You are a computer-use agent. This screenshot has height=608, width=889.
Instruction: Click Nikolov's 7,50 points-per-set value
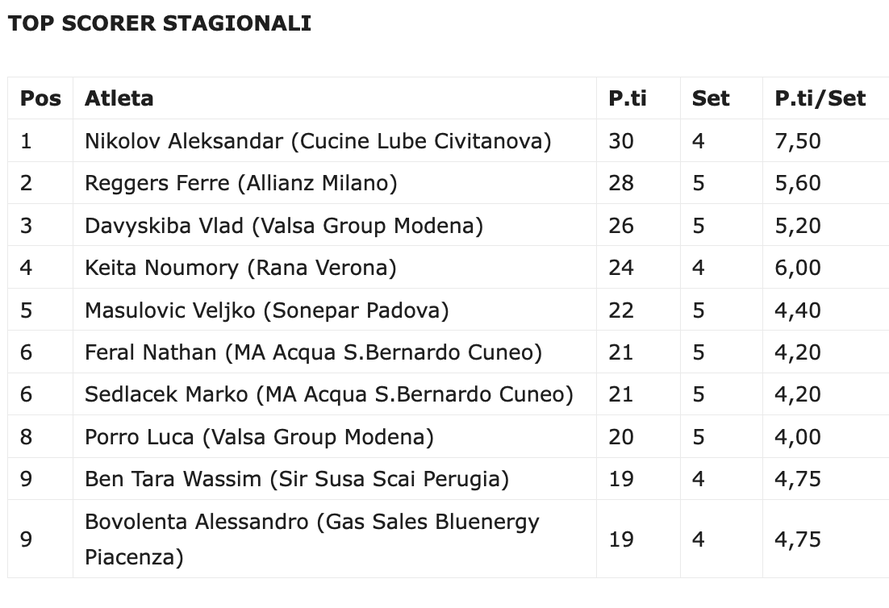point(798,141)
